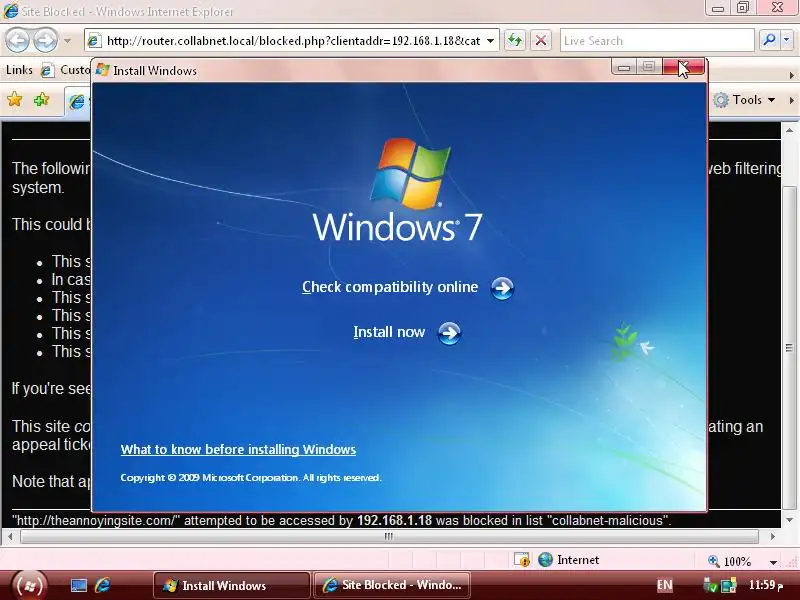Click the Live Search input box
Image resolution: width=800 pixels, height=600 pixels.
tap(657, 41)
